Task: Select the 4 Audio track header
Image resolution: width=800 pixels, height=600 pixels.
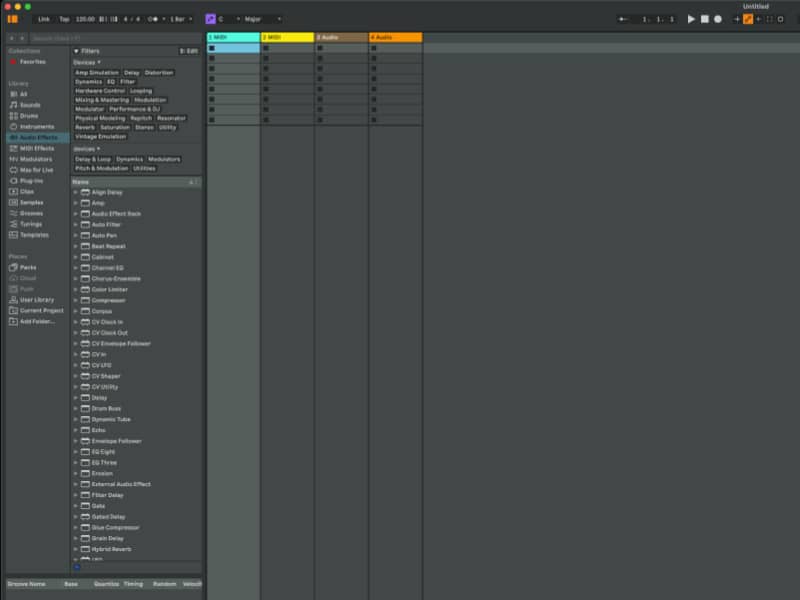Action: [395, 37]
